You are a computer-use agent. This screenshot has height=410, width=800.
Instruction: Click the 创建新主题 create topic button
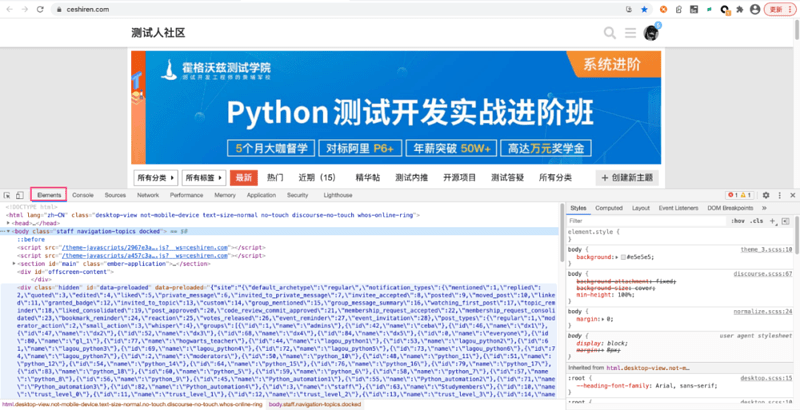coord(627,178)
